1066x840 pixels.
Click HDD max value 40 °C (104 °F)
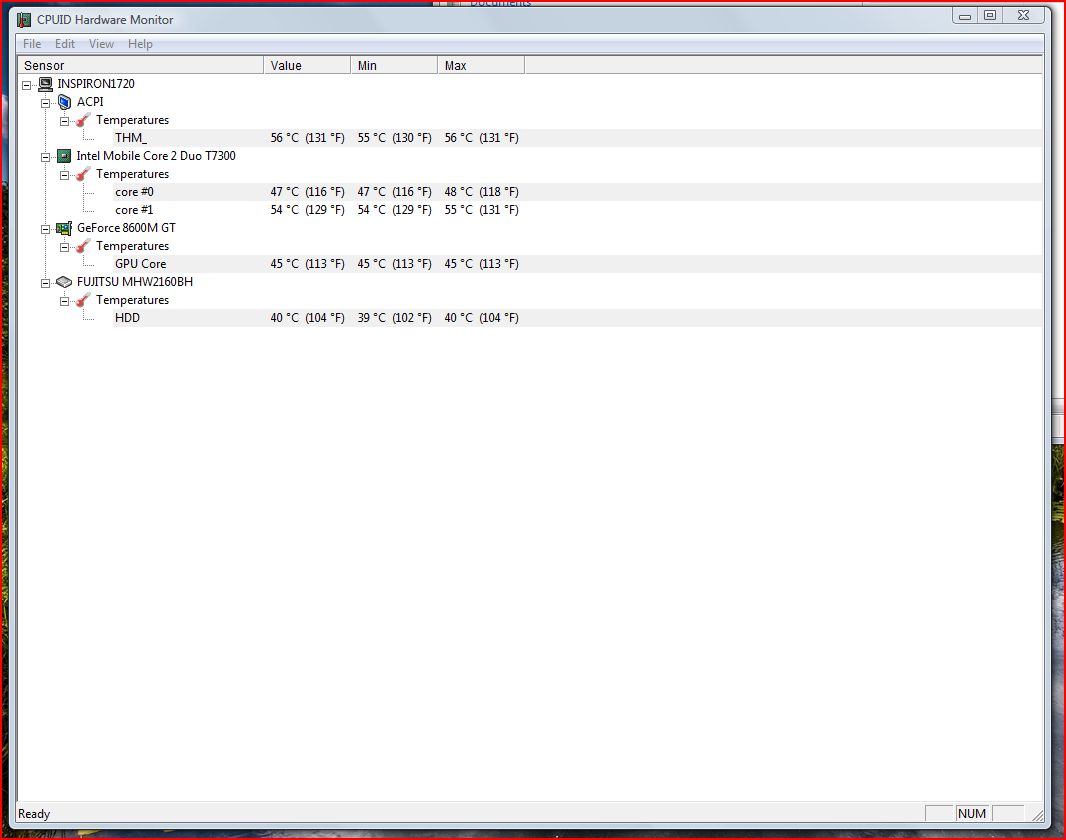click(x=481, y=318)
